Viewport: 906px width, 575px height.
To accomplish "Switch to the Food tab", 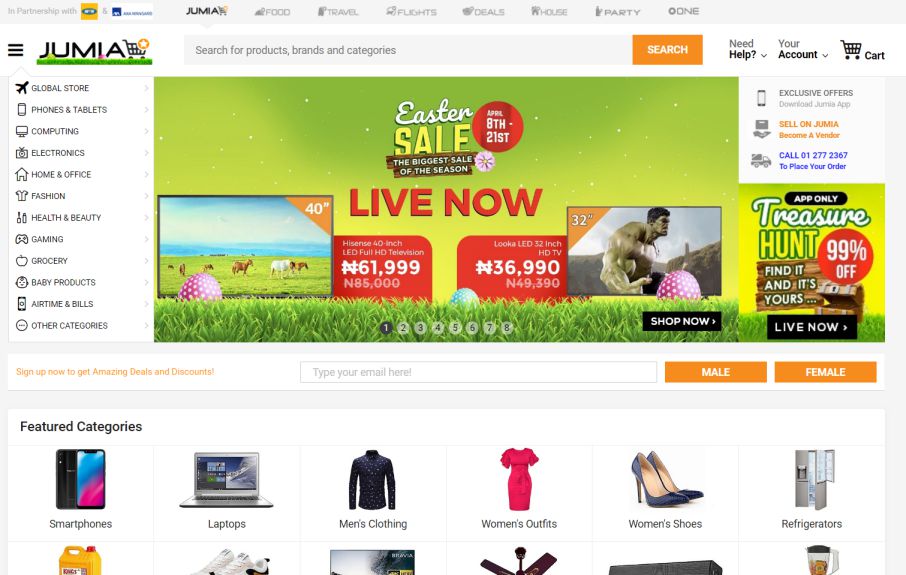I will (272, 12).
